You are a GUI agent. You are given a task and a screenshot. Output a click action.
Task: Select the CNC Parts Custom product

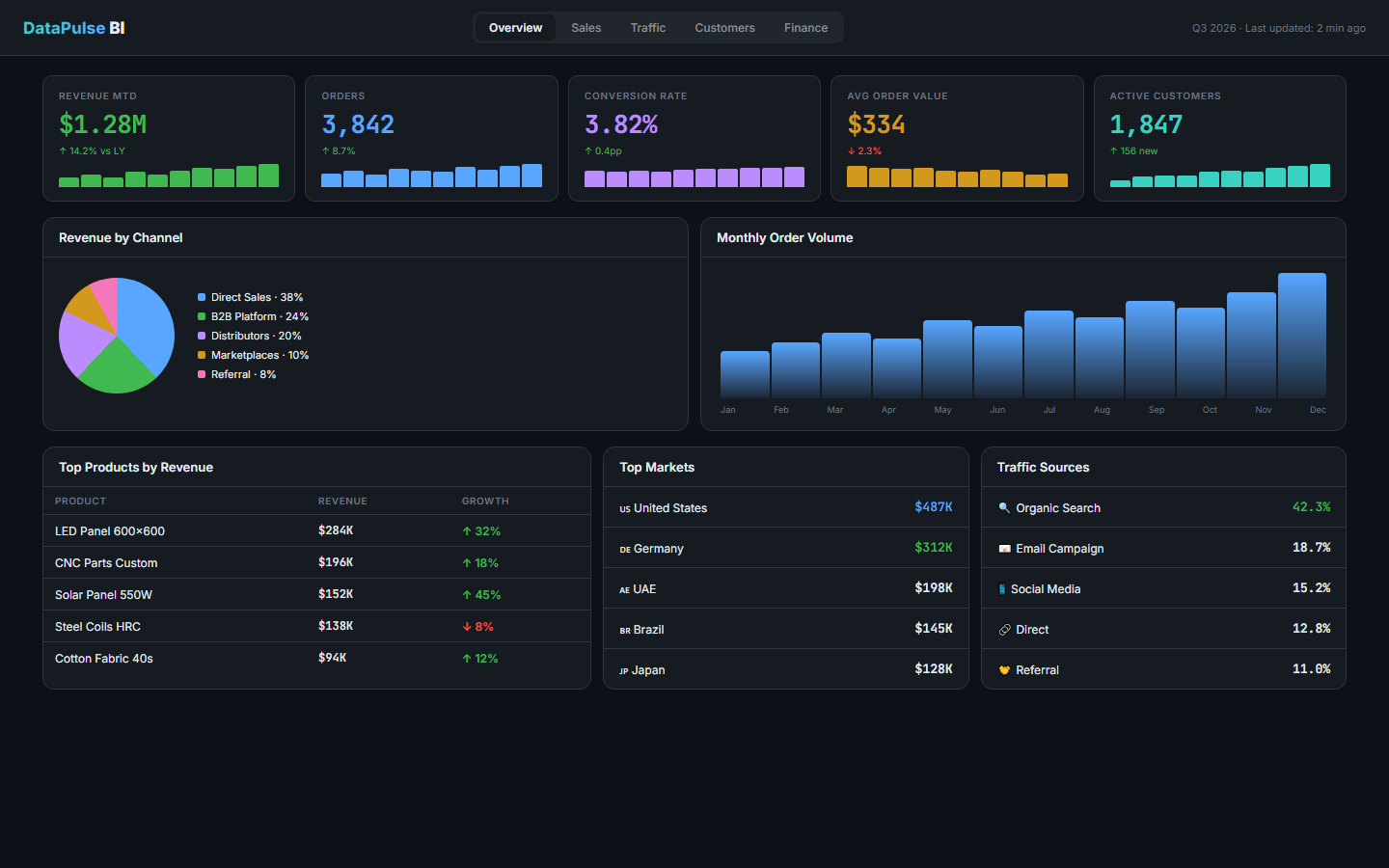coord(106,563)
